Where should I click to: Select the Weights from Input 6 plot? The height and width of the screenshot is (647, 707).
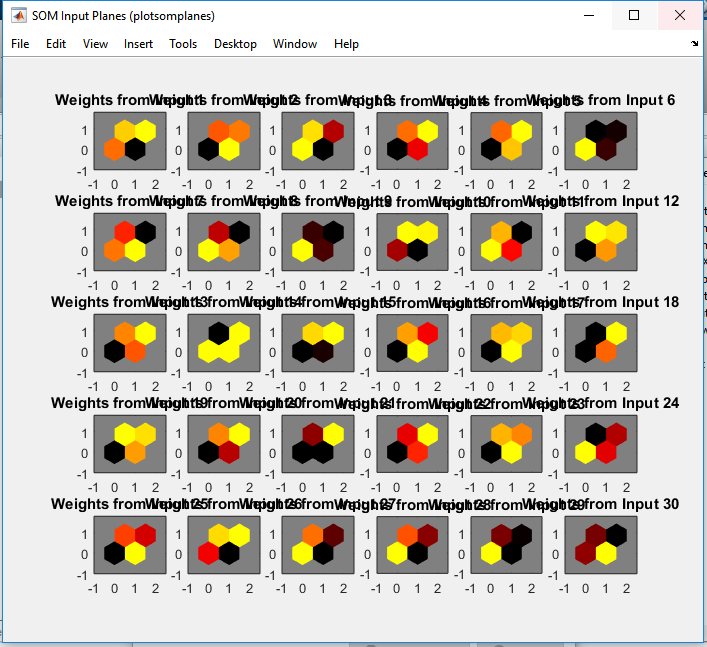tap(601, 141)
